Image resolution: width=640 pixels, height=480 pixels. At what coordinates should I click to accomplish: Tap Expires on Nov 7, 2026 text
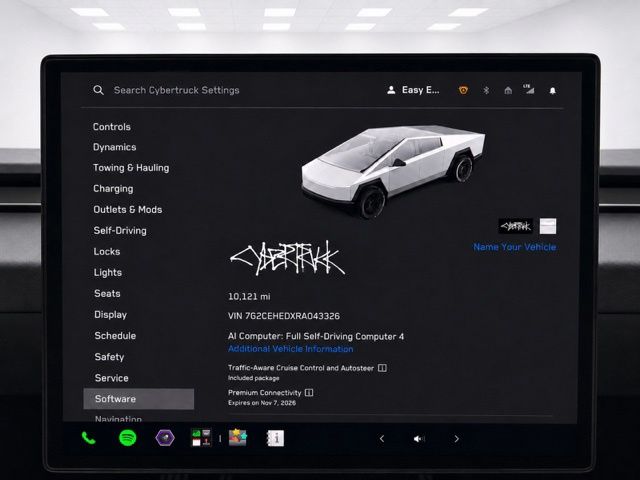[x=262, y=403]
